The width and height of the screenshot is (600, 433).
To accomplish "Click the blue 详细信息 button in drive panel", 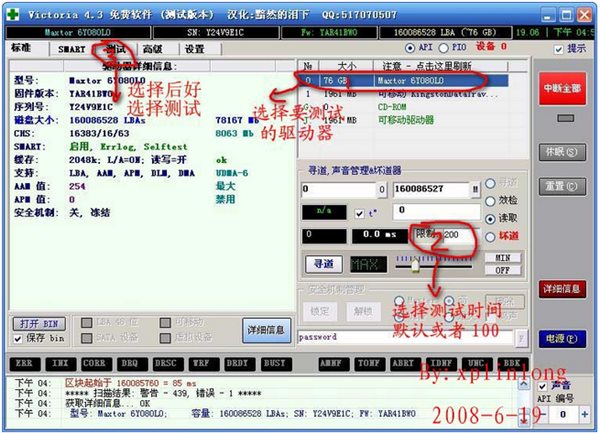I will pos(266,330).
